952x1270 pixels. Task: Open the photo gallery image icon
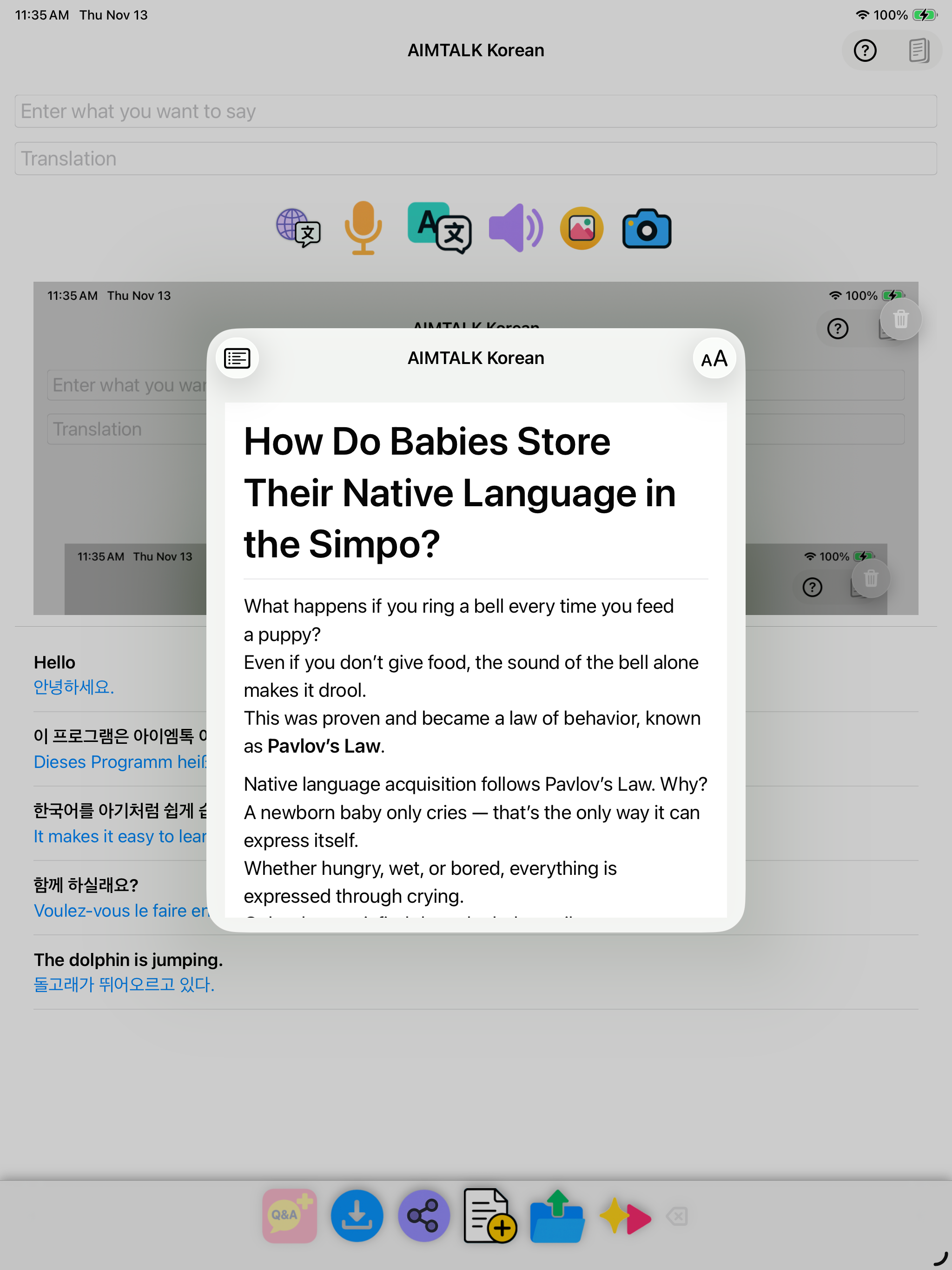[582, 228]
